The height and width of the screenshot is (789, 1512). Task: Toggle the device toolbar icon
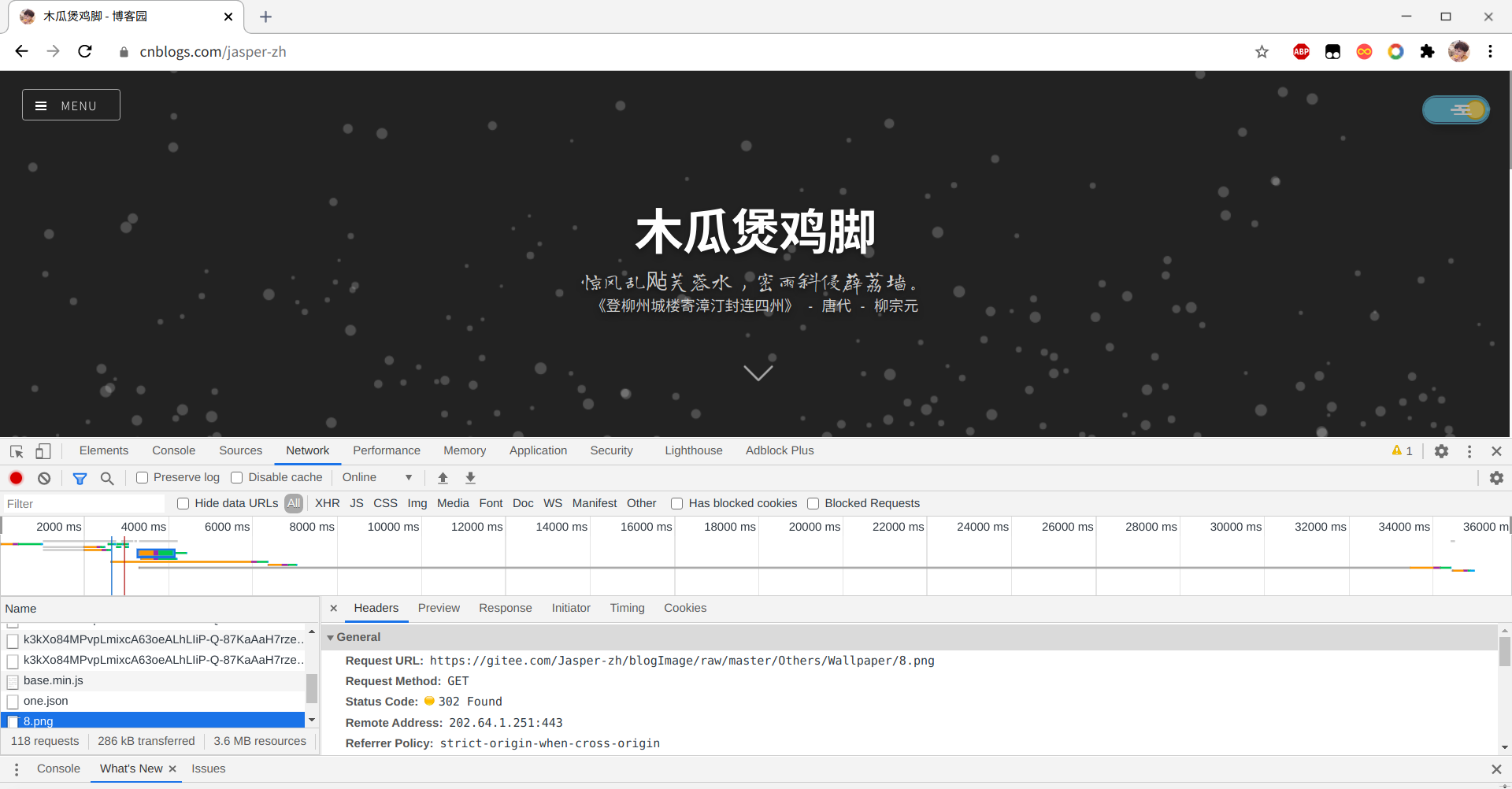tap(43, 451)
